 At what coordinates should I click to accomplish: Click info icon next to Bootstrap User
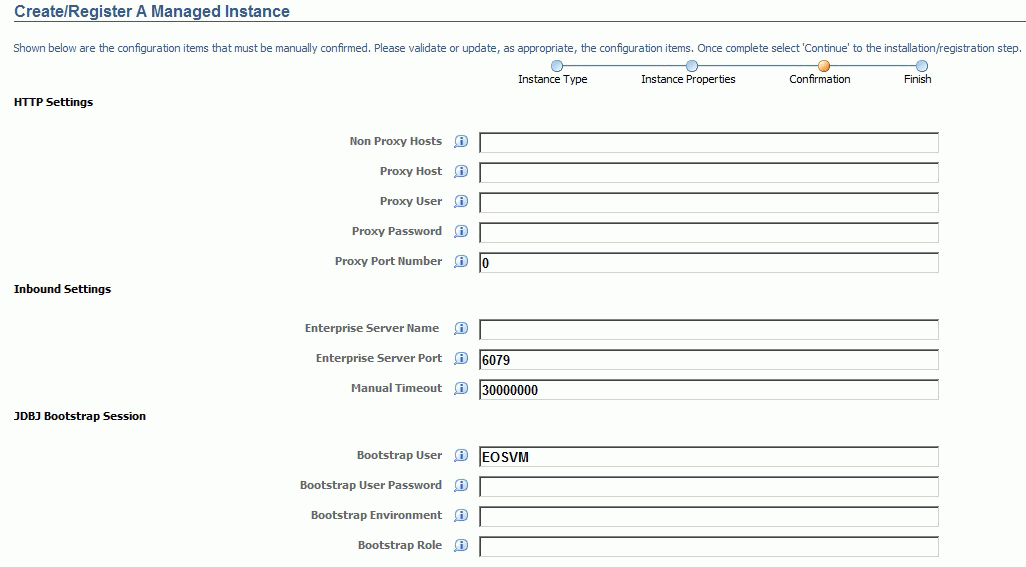pyautogui.click(x=461, y=456)
